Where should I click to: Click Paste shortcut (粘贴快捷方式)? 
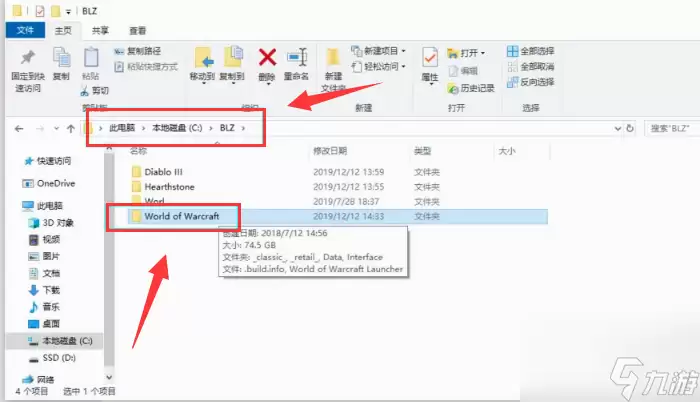146,67
